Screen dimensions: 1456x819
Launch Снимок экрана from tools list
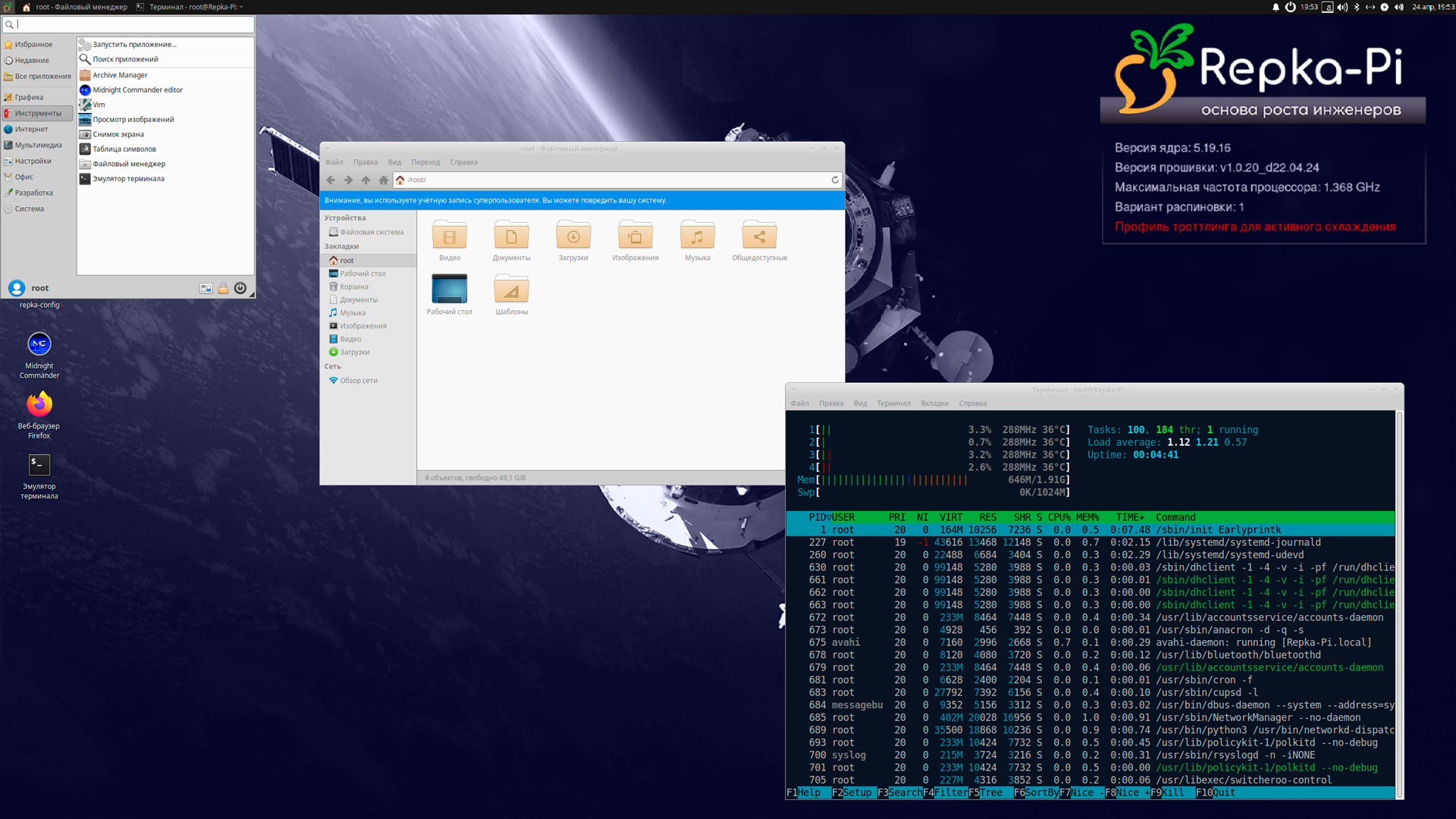coord(118,134)
